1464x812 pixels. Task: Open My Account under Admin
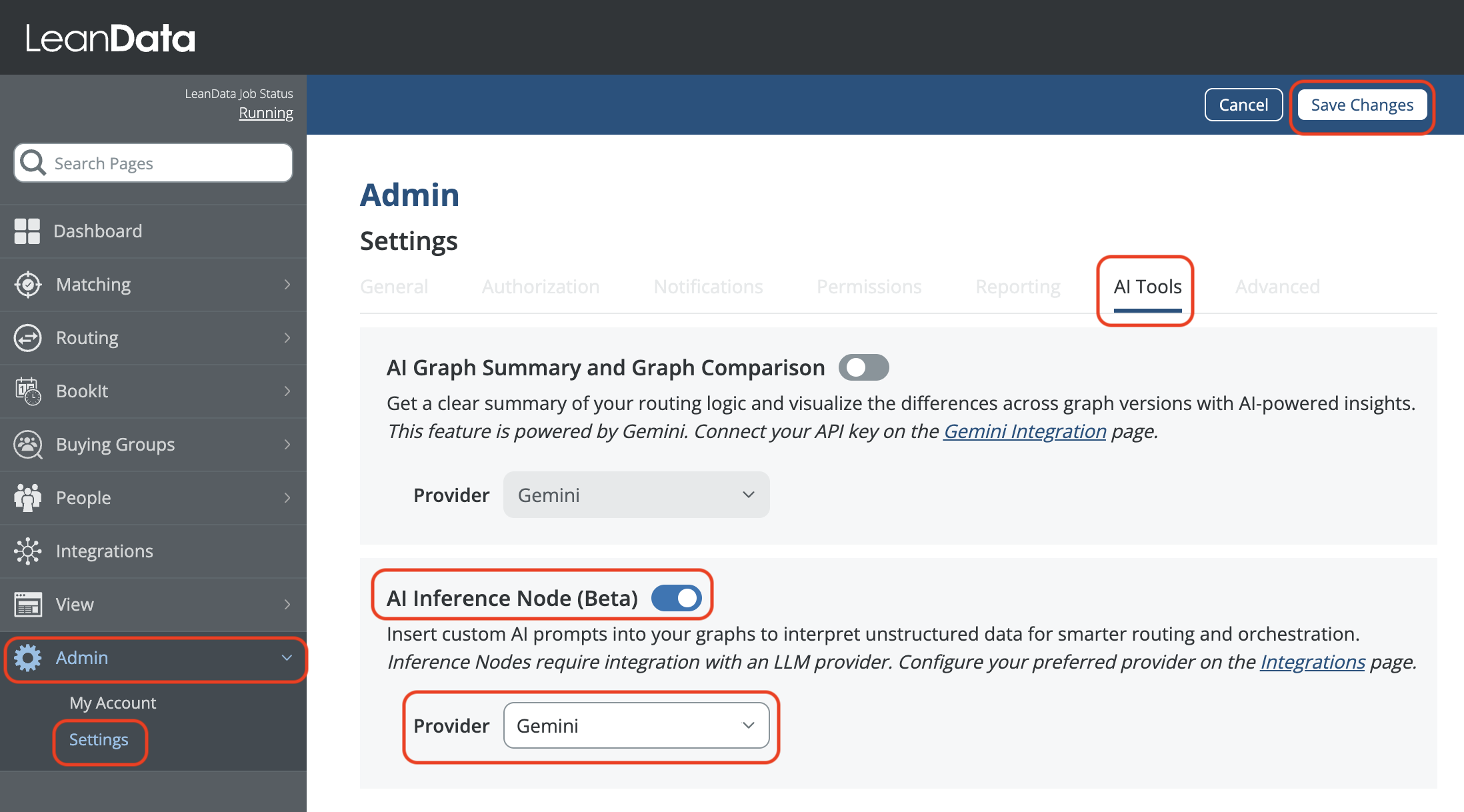click(x=113, y=703)
